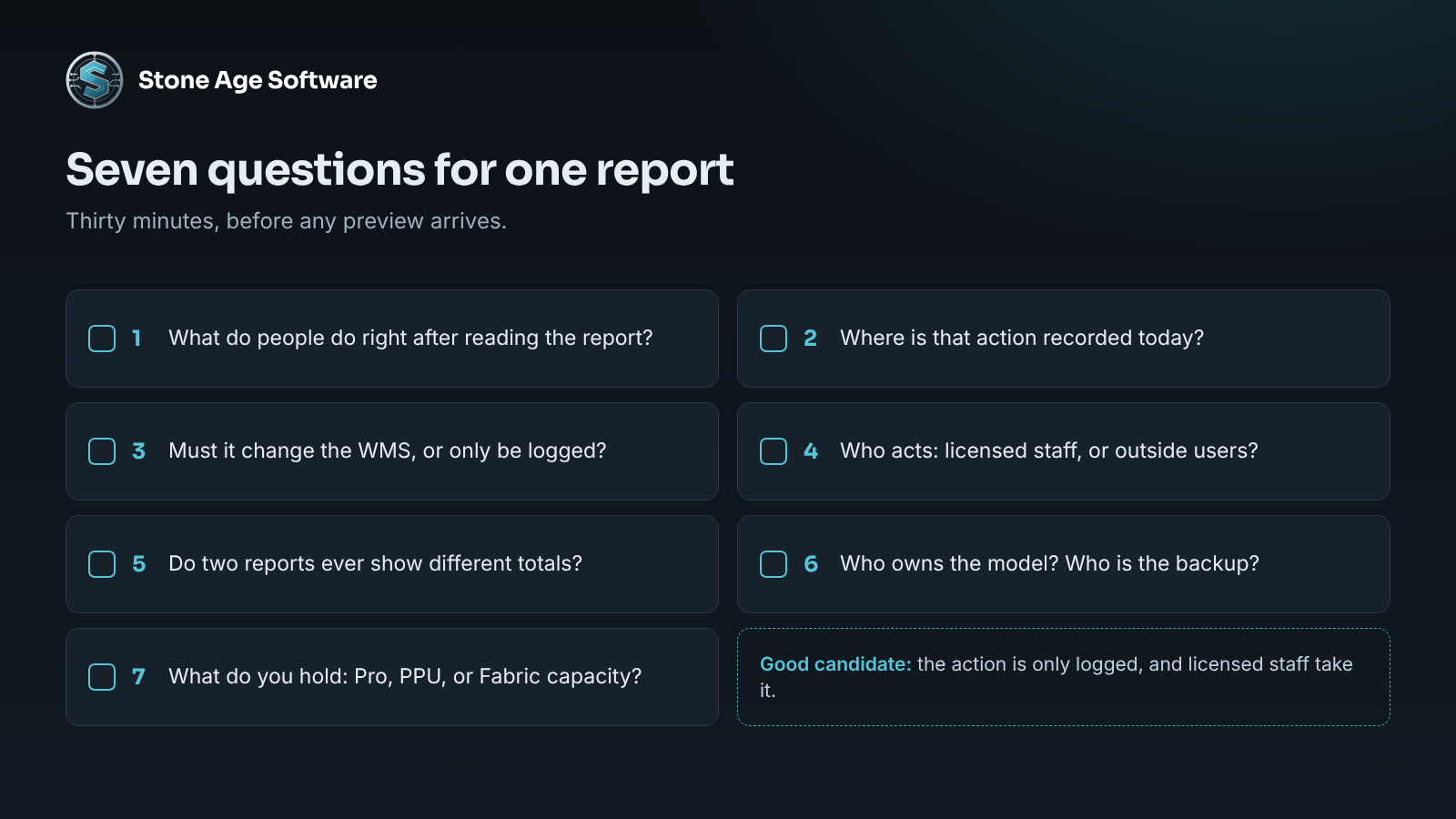
Task: Check the box for question 5 totals
Action: pyautogui.click(x=102, y=564)
